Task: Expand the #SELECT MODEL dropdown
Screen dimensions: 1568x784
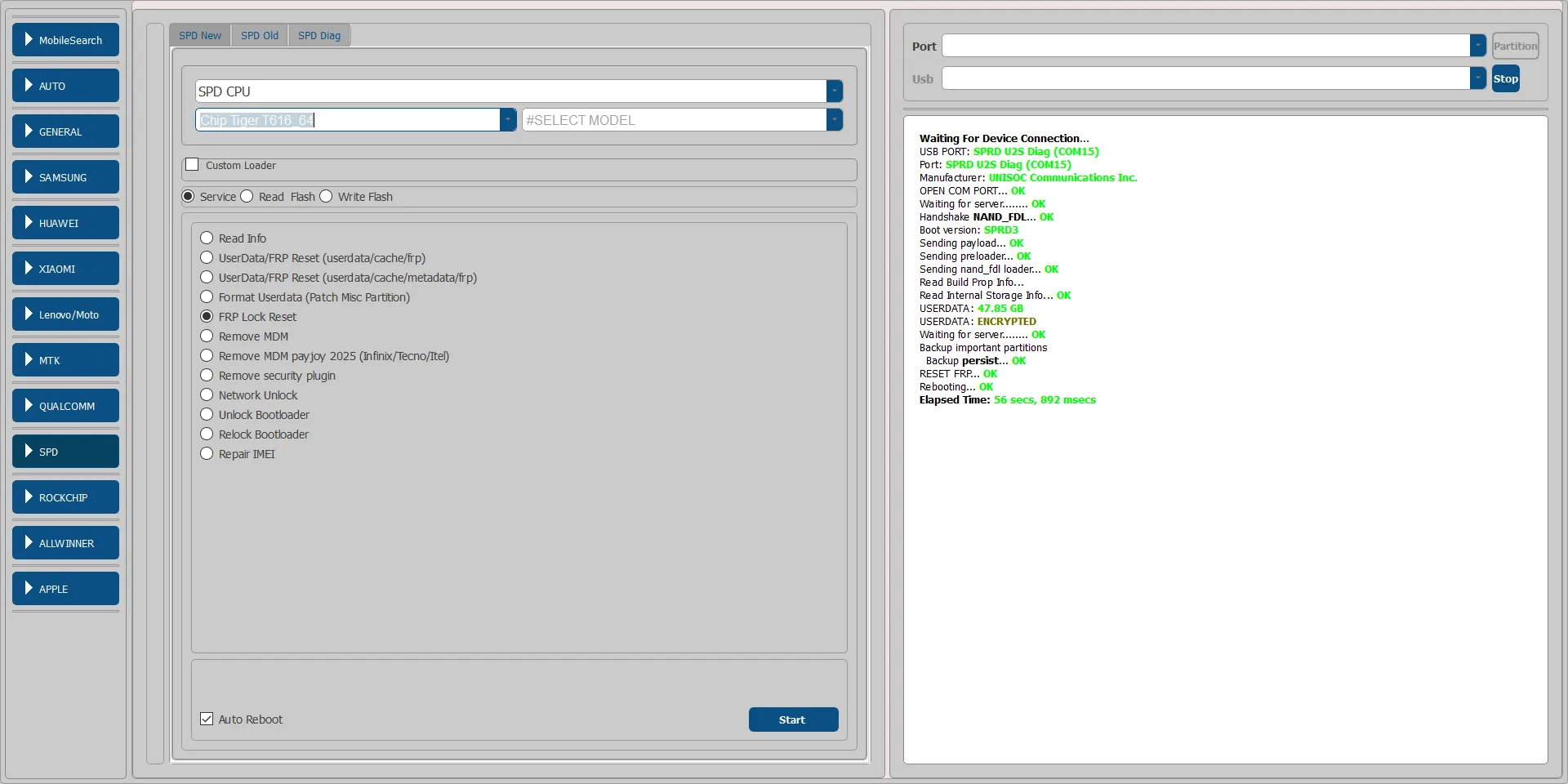Action: [x=834, y=120]
